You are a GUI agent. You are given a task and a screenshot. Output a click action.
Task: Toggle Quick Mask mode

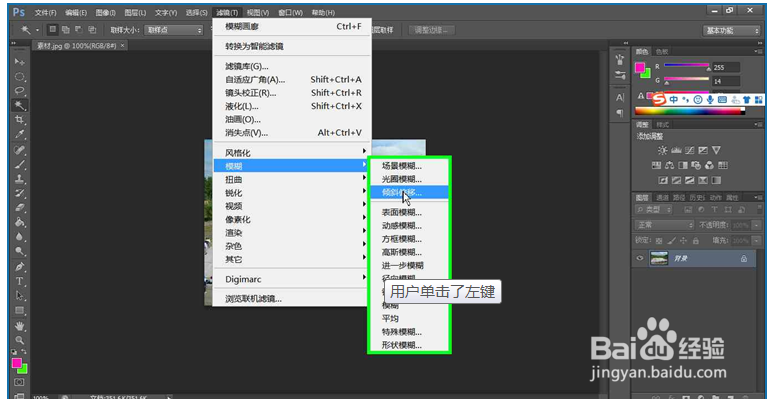19,382
